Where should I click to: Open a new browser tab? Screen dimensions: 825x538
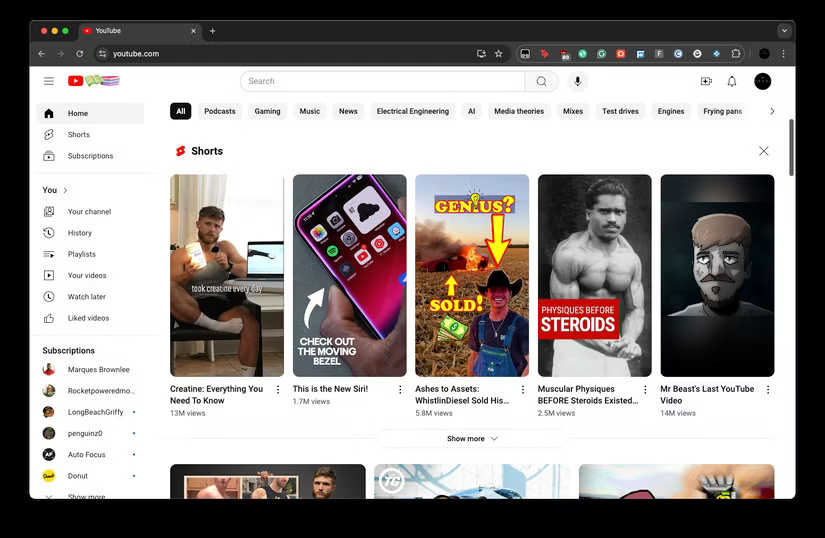[x=213, y=31]
